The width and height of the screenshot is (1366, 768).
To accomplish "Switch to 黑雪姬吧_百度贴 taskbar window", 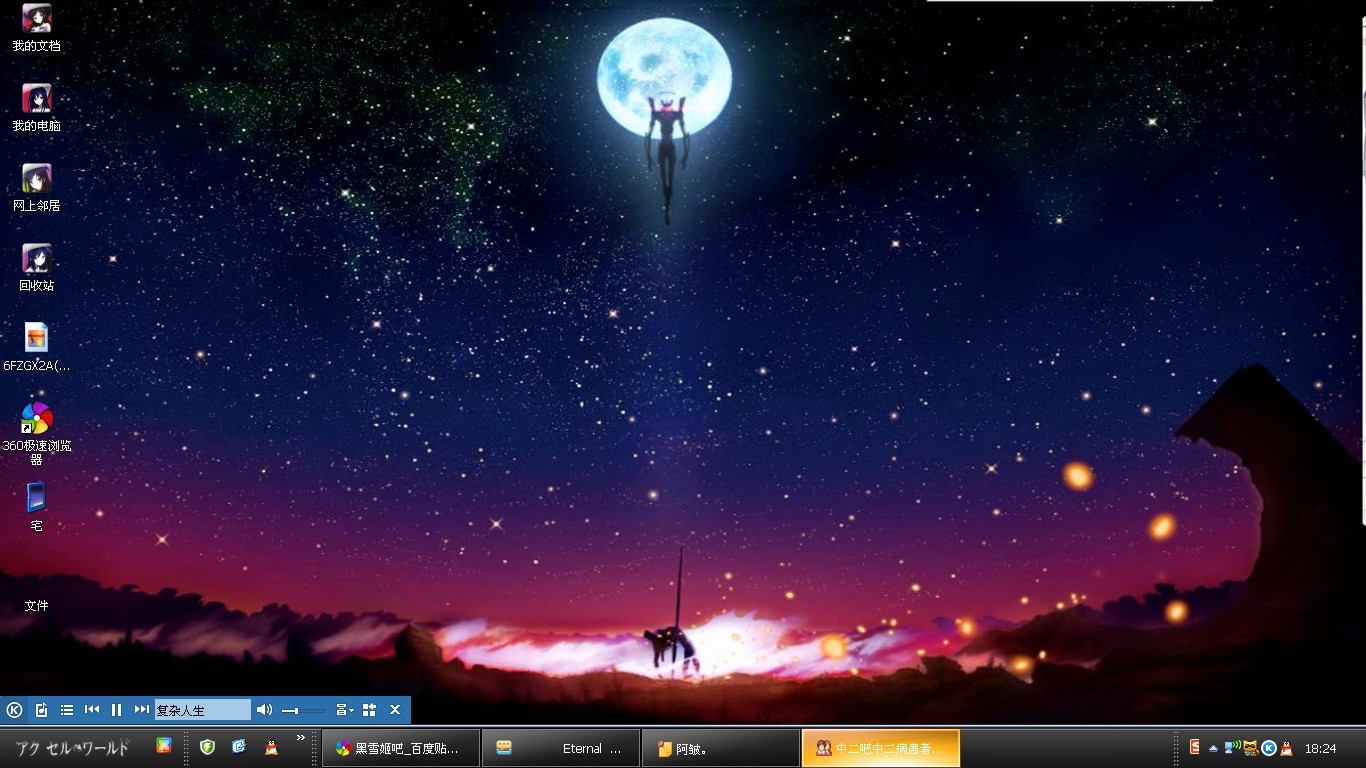I will [x=400, y=748].
